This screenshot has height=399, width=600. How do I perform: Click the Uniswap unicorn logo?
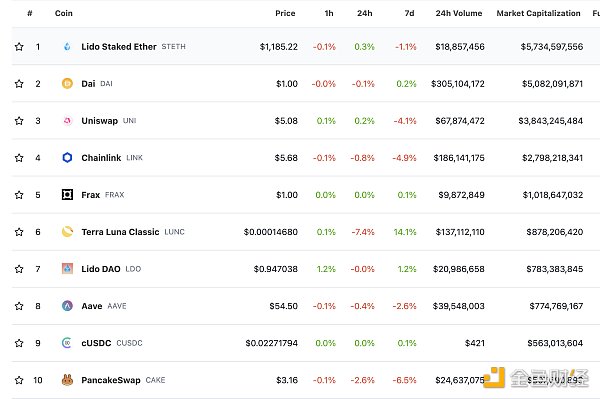click(x=67, y=121)
